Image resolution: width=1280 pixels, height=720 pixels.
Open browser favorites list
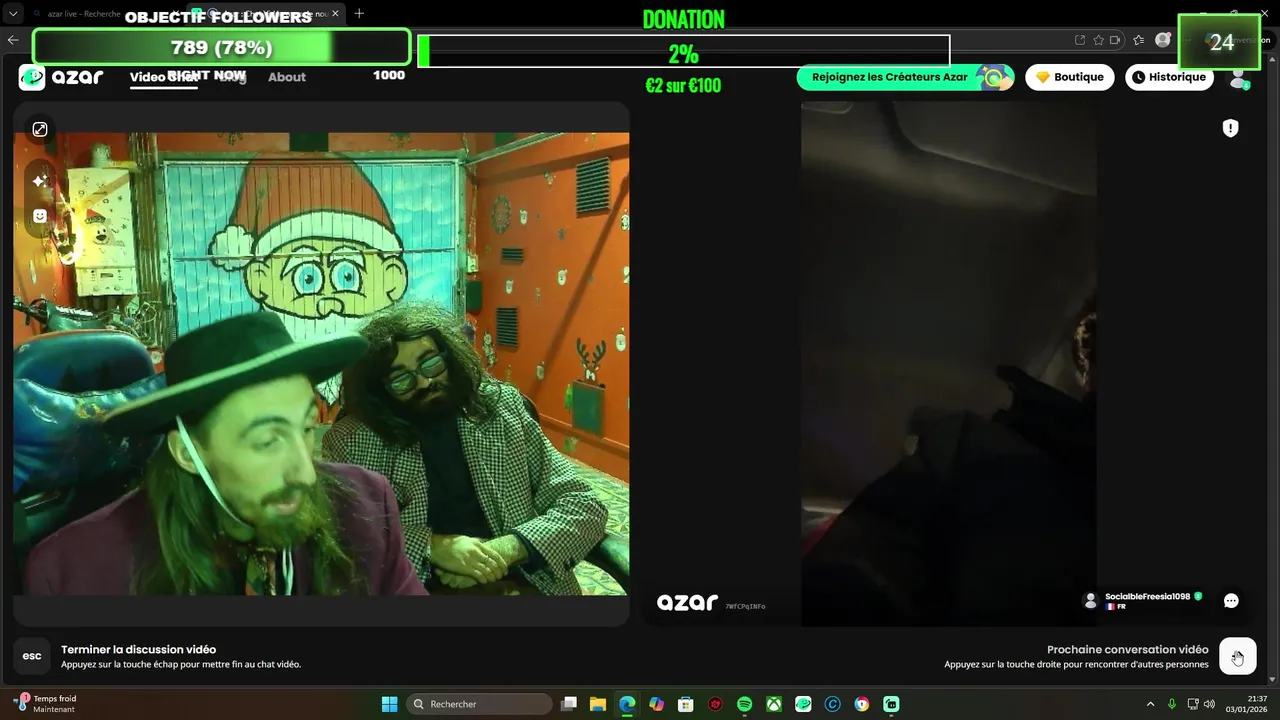(x=1139, y=40)
